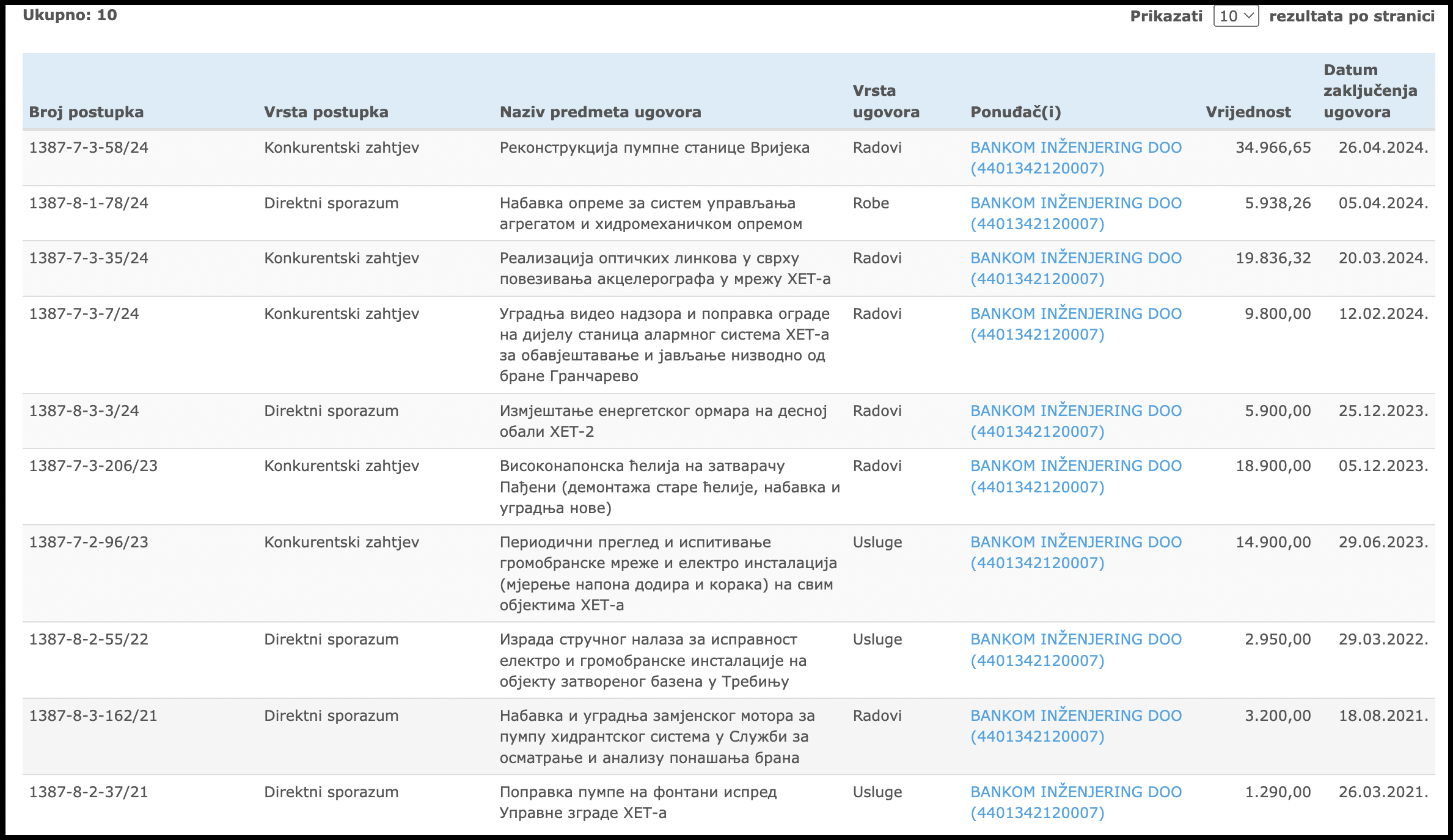Click the contract date 05.12.2023.
The width and height of the screenshot is (1453, 840).
(x=1383, y=466)
